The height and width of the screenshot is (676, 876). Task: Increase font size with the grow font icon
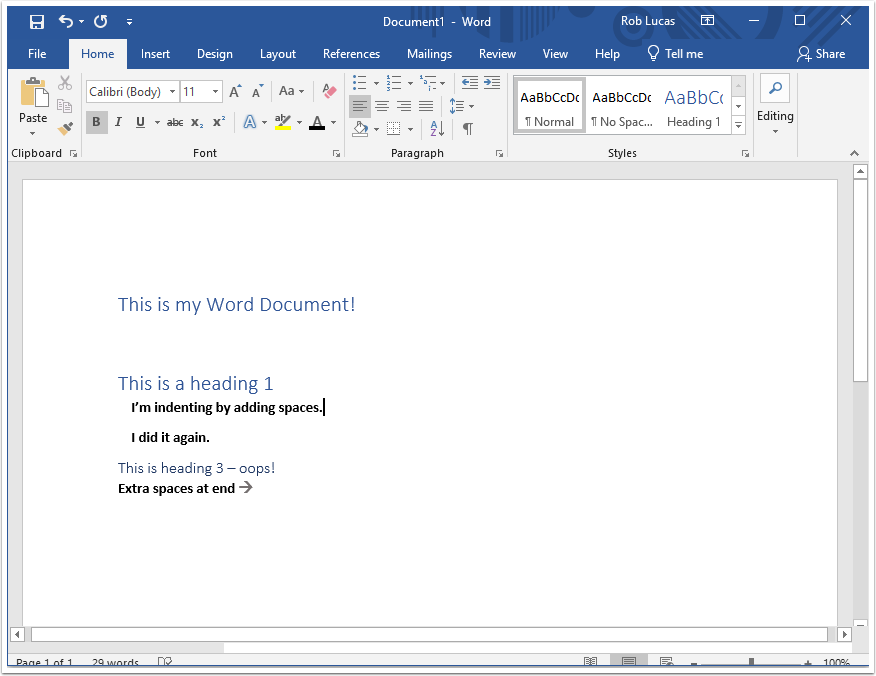click(x=235, y=91)
